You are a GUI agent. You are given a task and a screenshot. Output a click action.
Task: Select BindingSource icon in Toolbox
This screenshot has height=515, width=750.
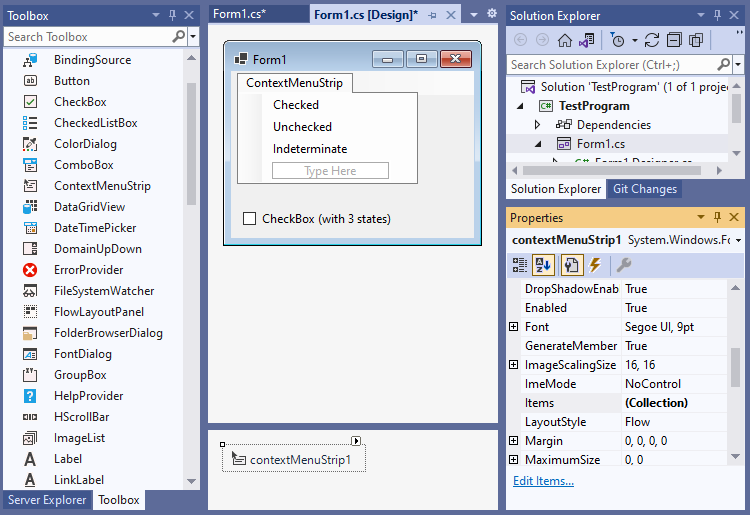click(x=30, y=60)
